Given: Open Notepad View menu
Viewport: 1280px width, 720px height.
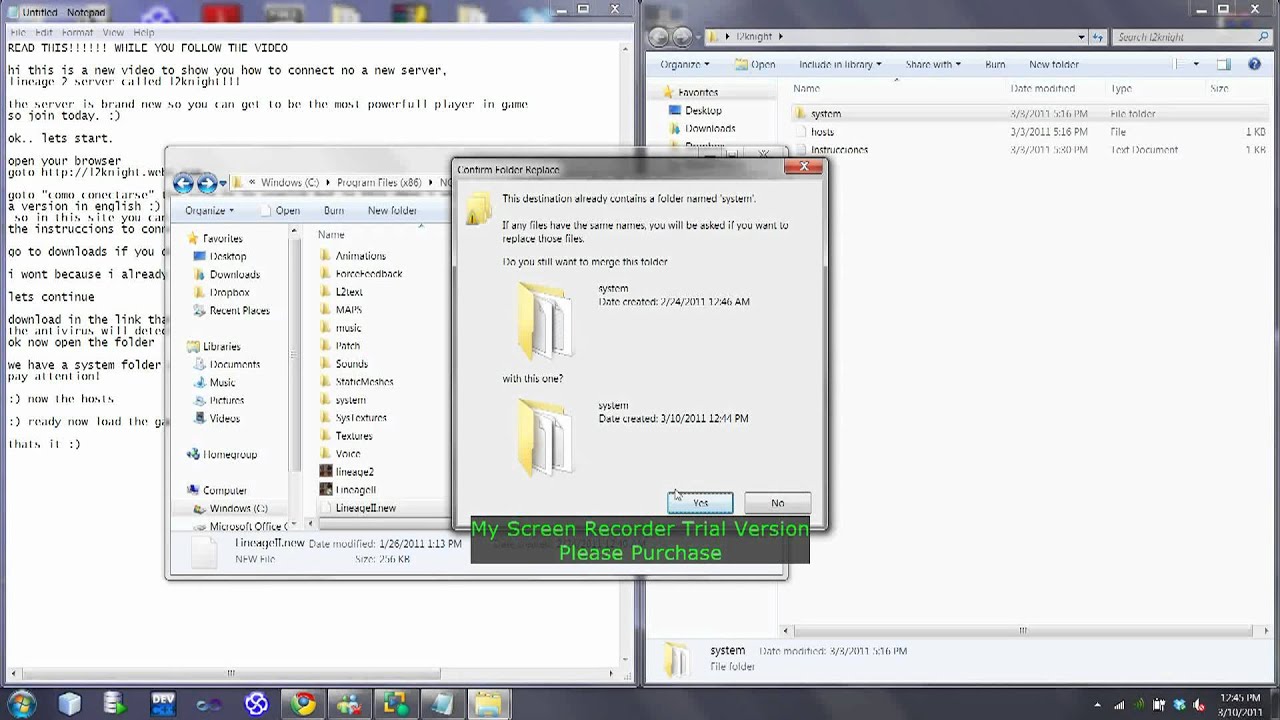Looking at the screenshot, I should coord(113,33).
